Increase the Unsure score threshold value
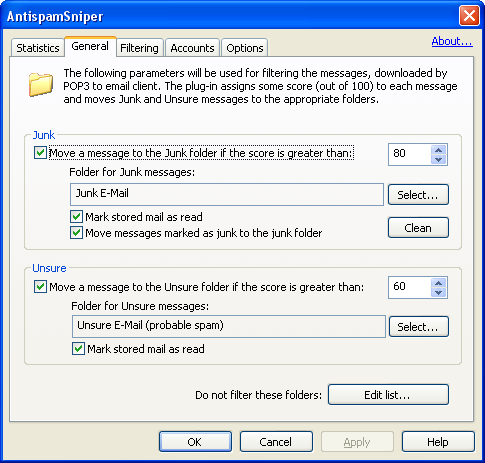This screenshot has width=485, height=463. [438, 283]
